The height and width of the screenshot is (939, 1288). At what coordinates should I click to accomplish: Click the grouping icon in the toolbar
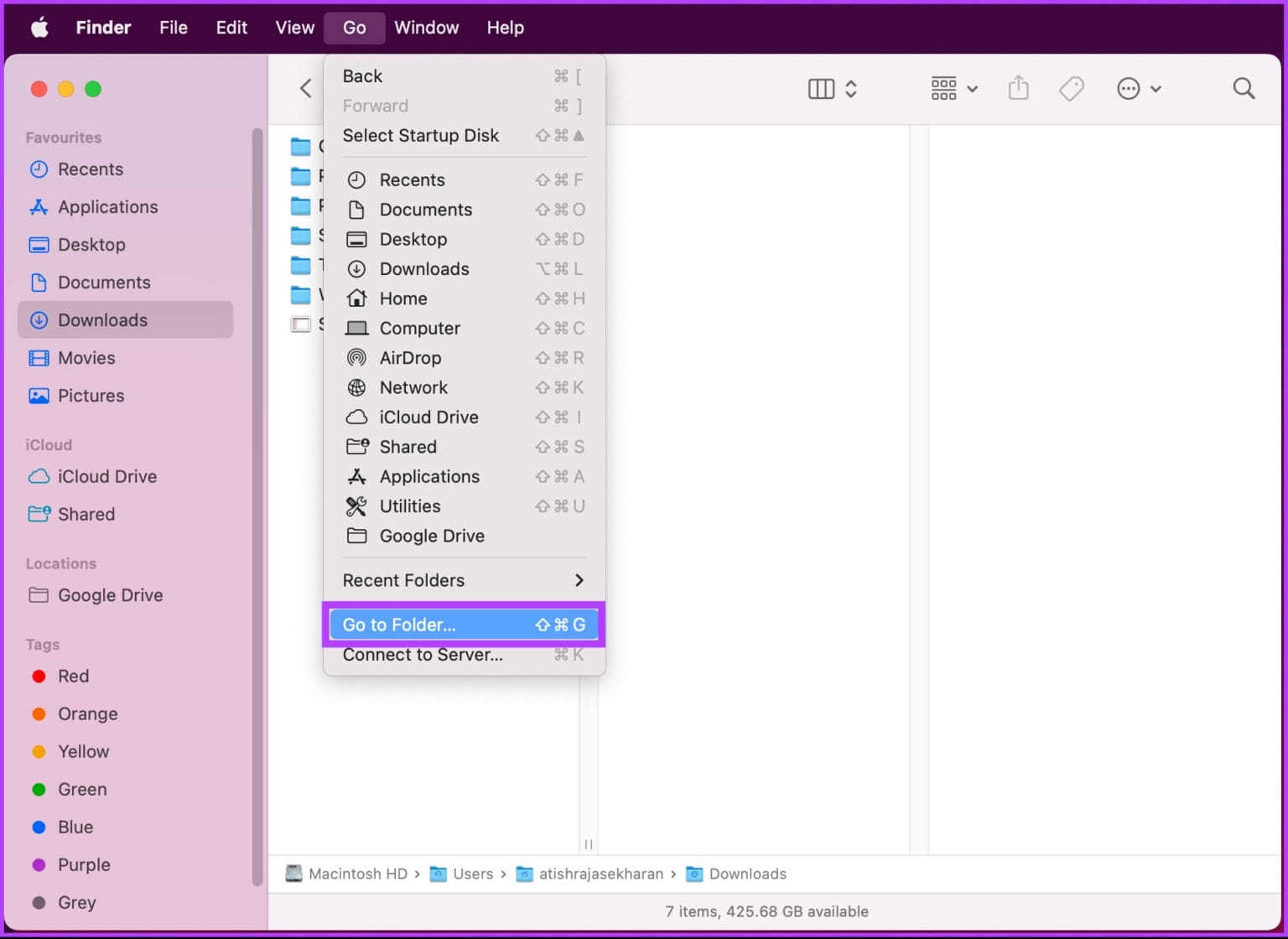[943, 88]
